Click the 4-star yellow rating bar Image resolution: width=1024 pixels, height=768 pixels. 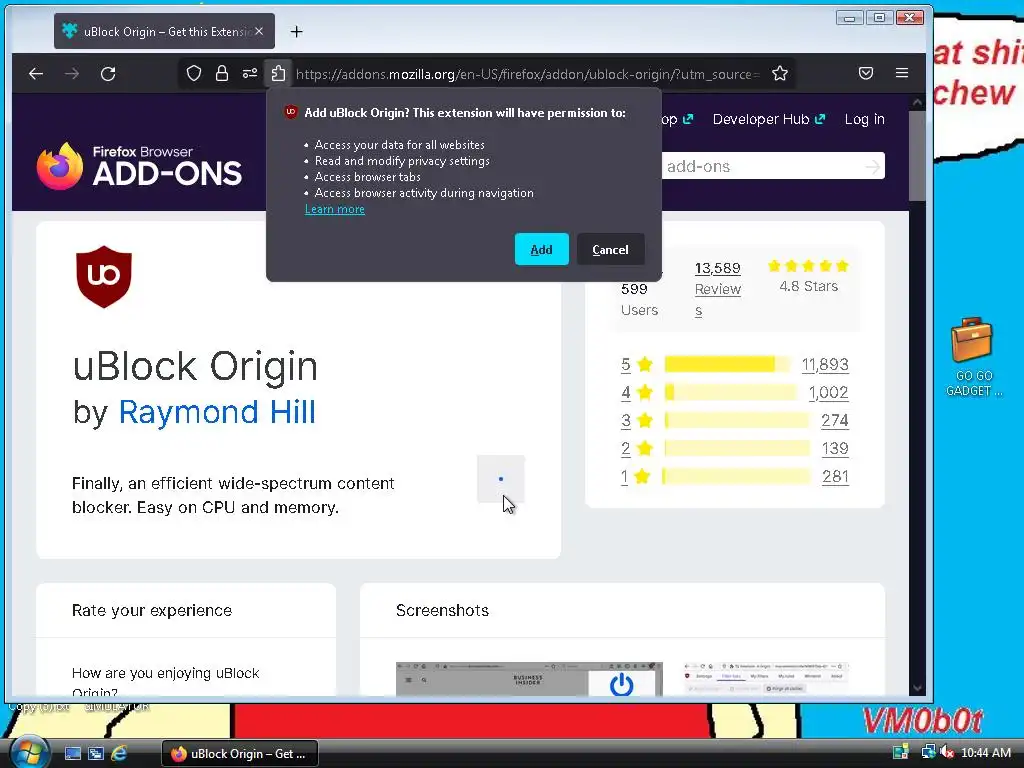[x=731, y=392]
